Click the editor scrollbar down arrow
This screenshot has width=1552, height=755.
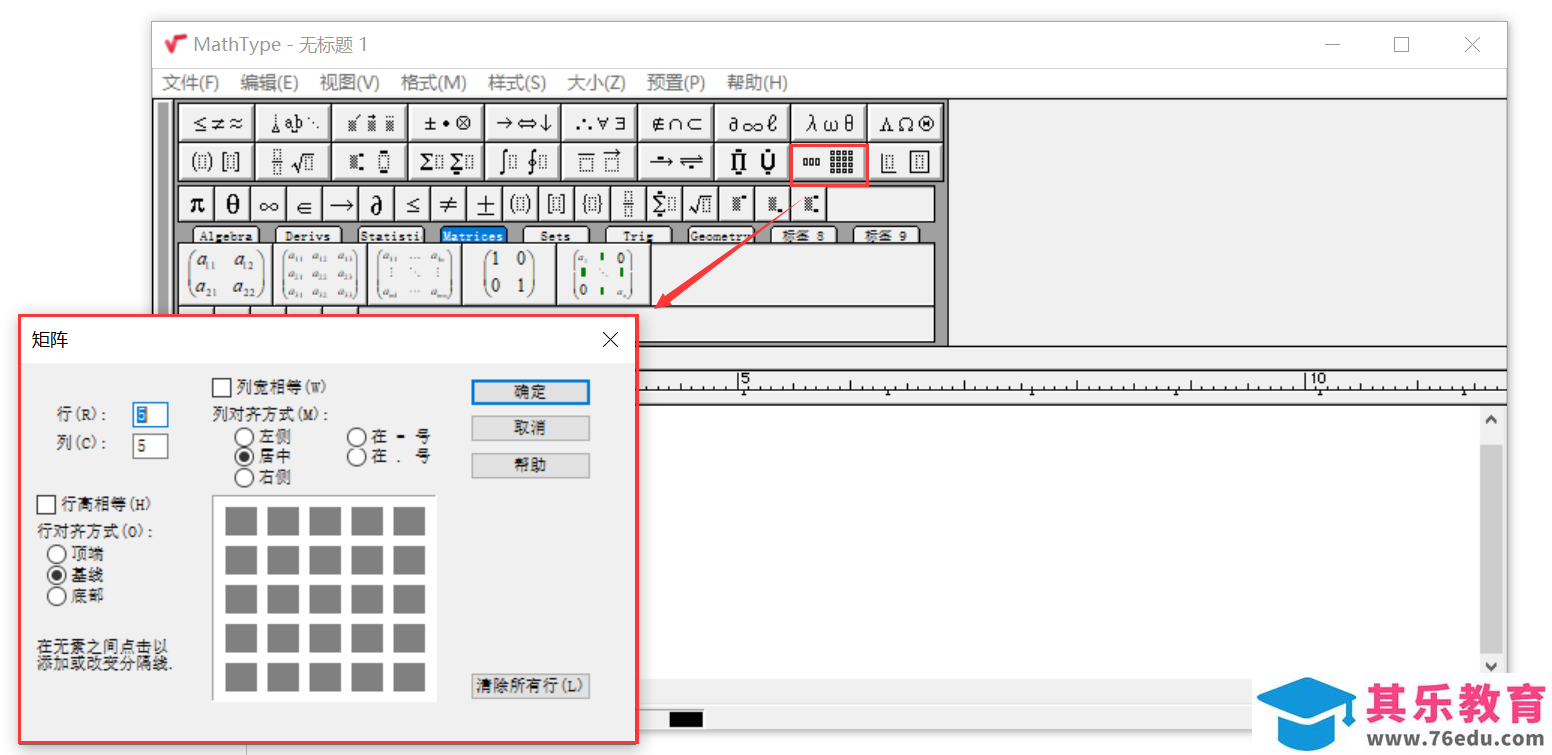coord(1491,666)
